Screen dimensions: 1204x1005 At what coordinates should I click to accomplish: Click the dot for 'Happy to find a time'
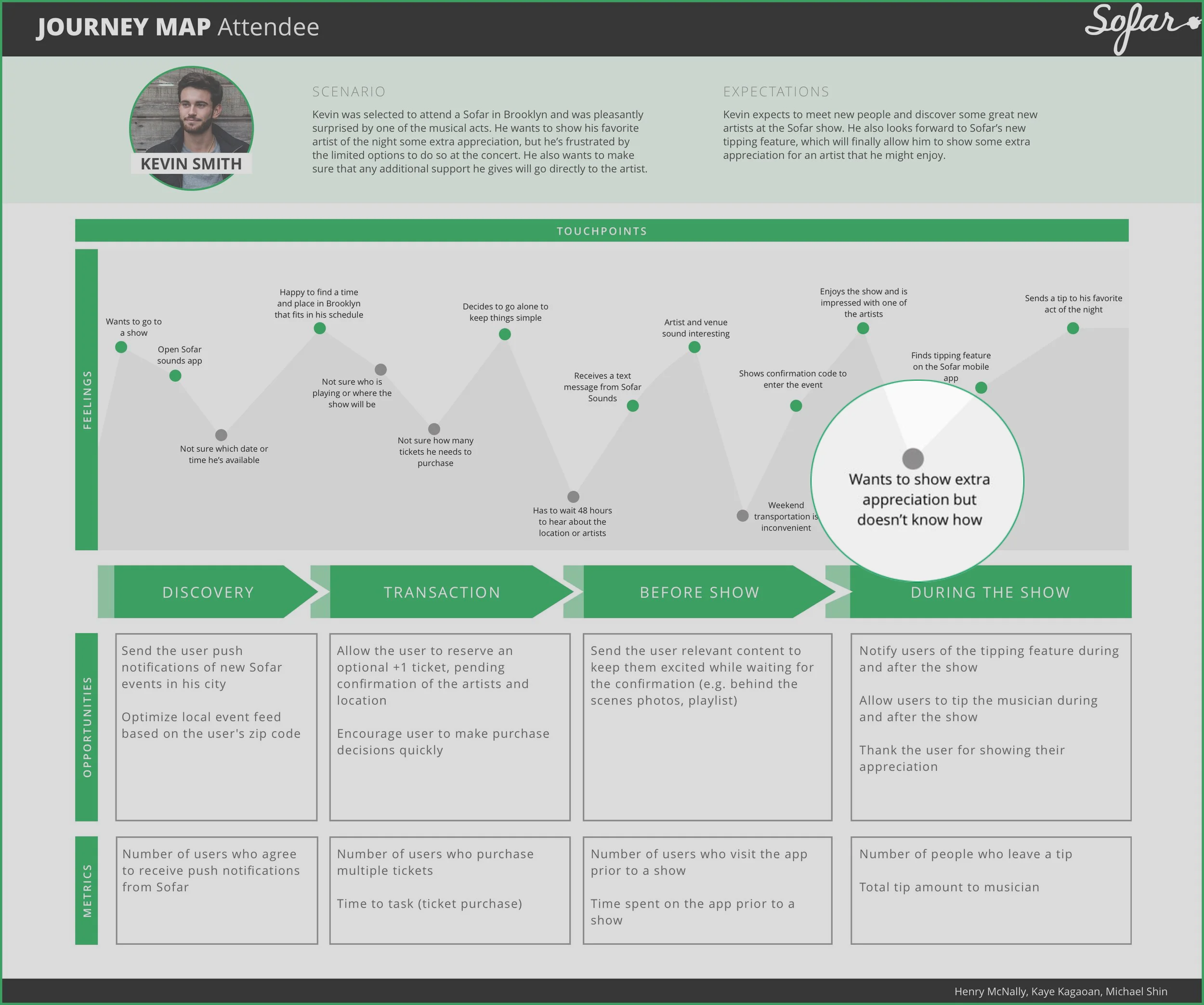[320, 328]
